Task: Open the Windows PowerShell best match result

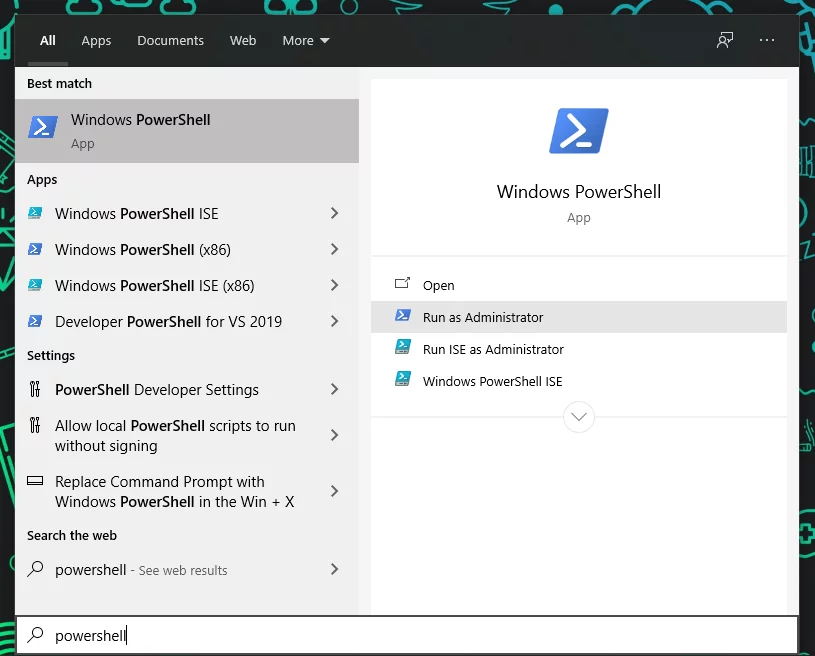Action: pos(187,130)
